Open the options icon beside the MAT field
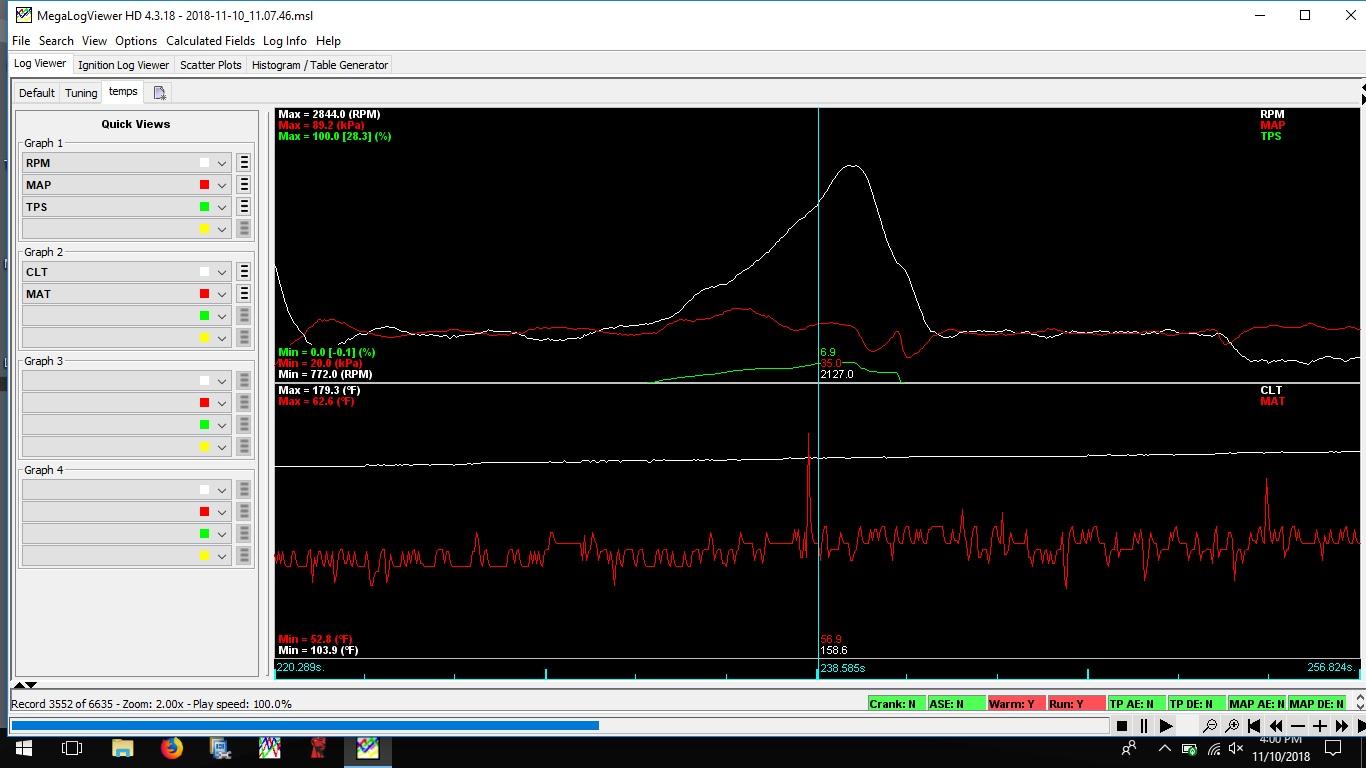This screenshot has width=1366, height=768. coord(244,294)
